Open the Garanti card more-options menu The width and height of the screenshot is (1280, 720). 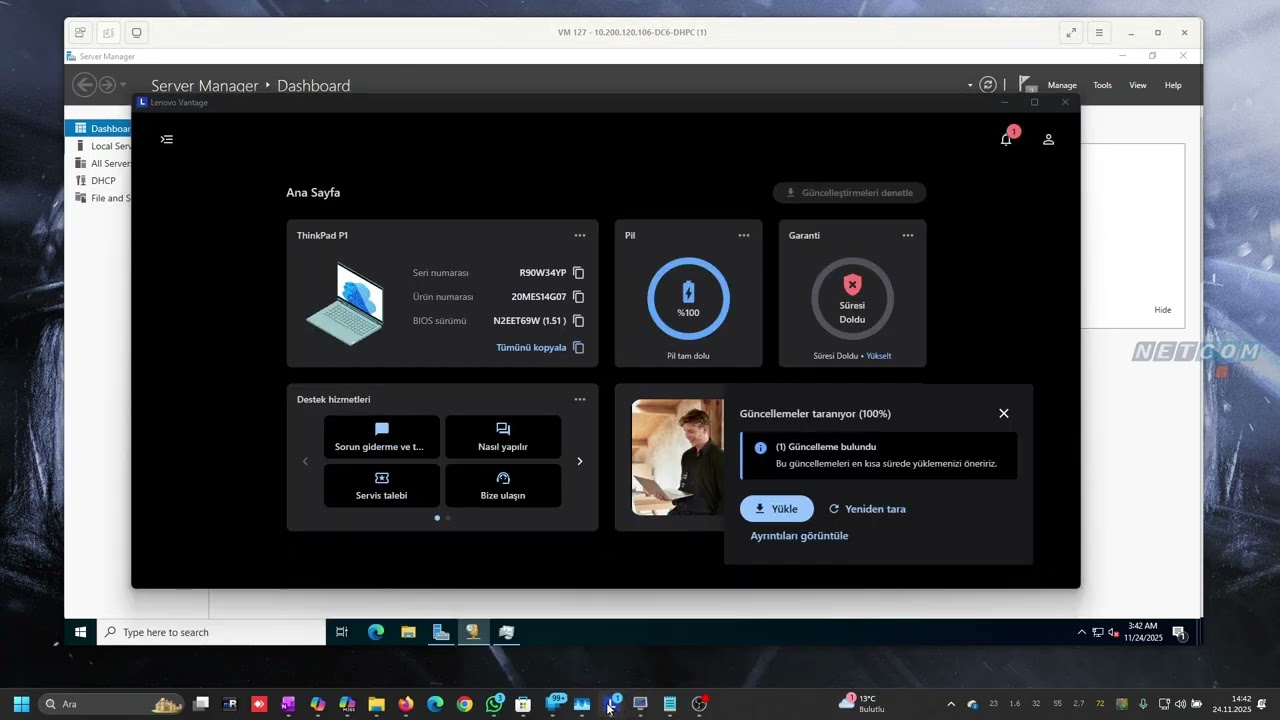[x=908, y=235]
